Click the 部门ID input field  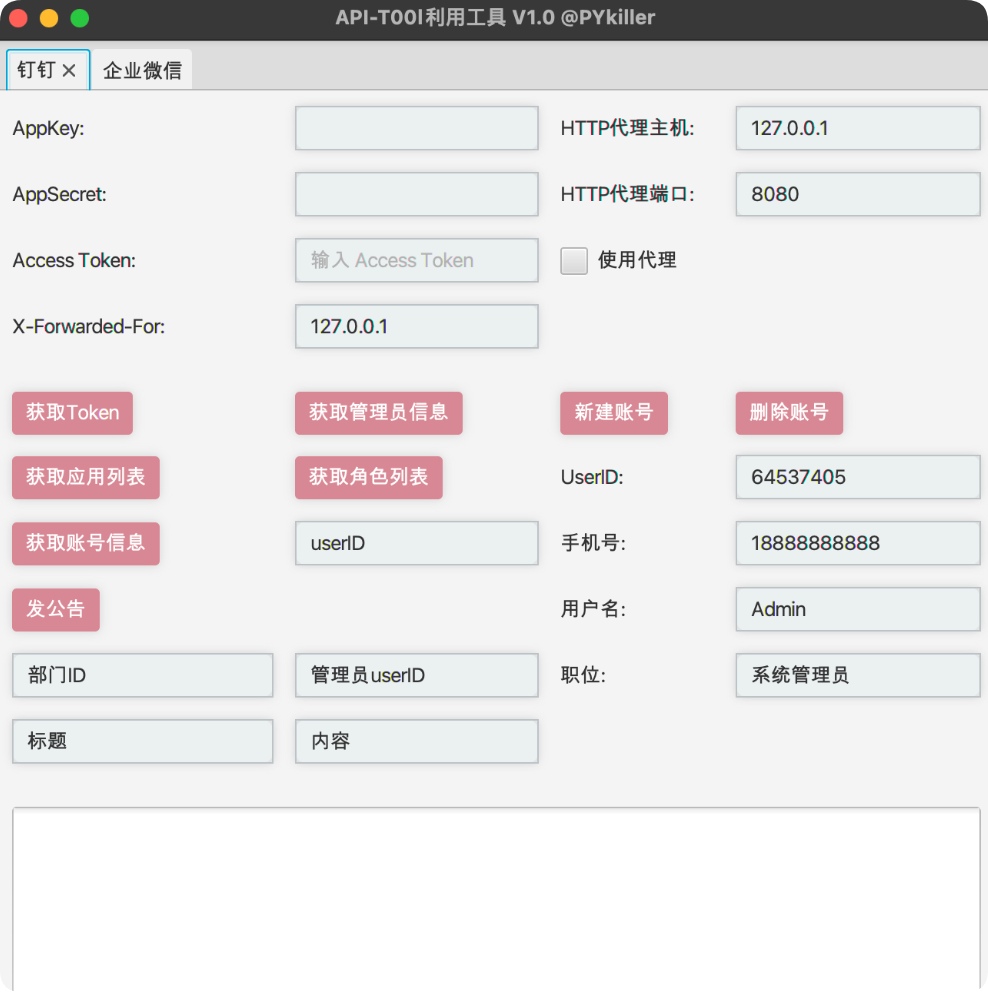[x=143, y=675]
